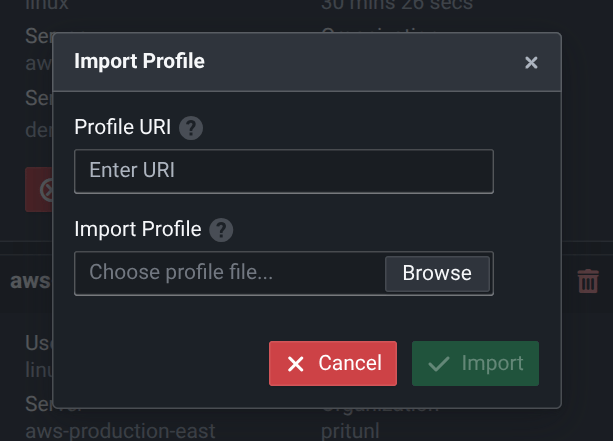Click the aws profile header behind dialog
The width and height of the screenshot is (613, 441).
pos(30,282)
